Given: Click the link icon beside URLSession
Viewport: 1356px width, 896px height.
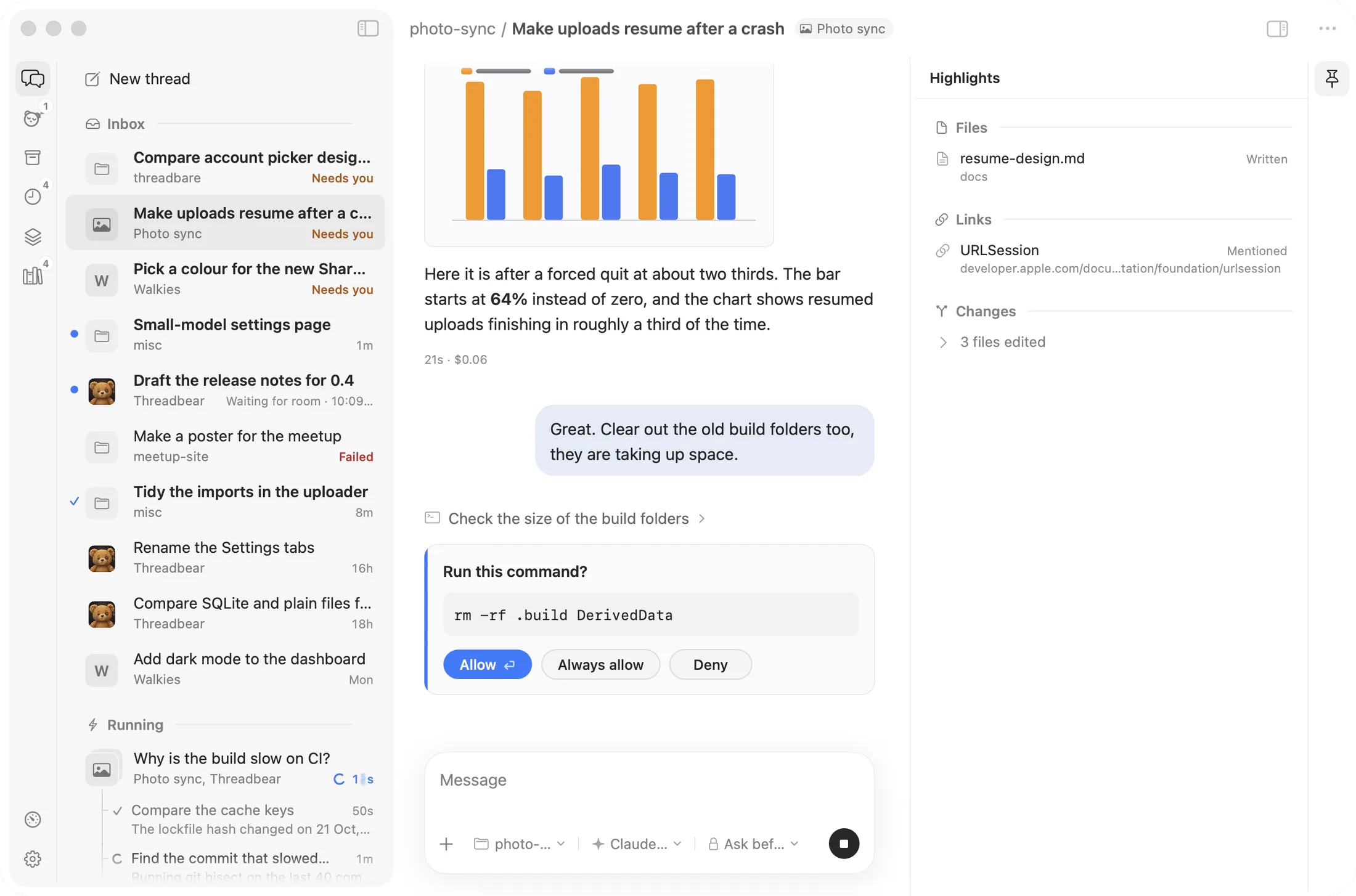Looking at the screenshot, I should click(942, 251).
